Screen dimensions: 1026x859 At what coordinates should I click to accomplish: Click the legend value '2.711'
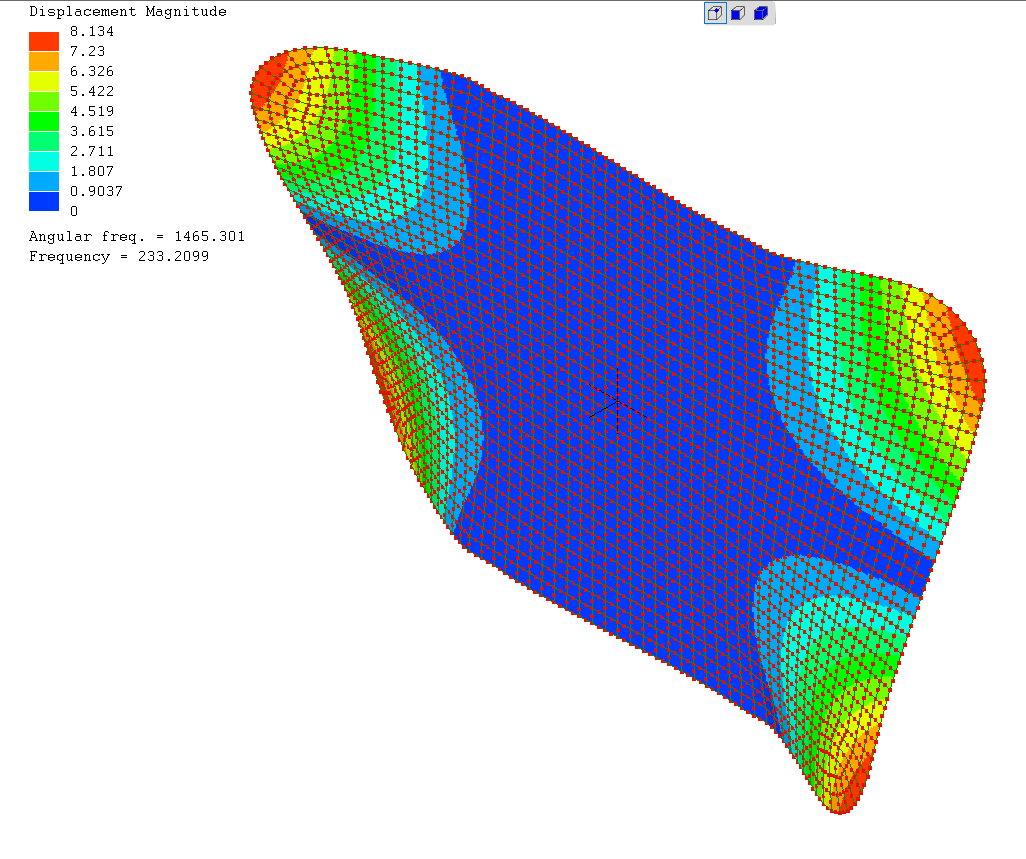(92, 151)
